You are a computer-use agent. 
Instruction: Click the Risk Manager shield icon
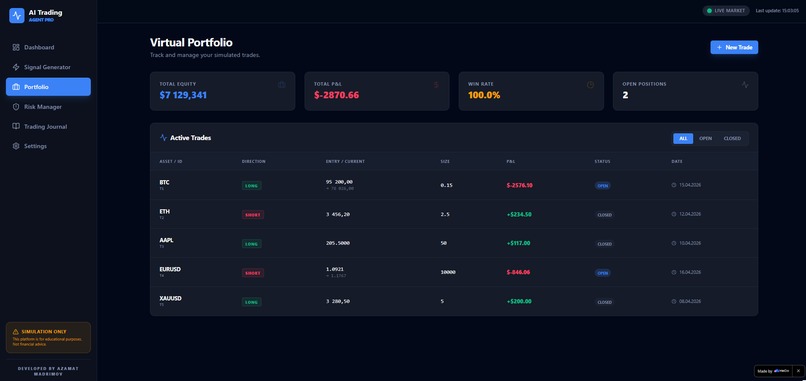[16, 107]
